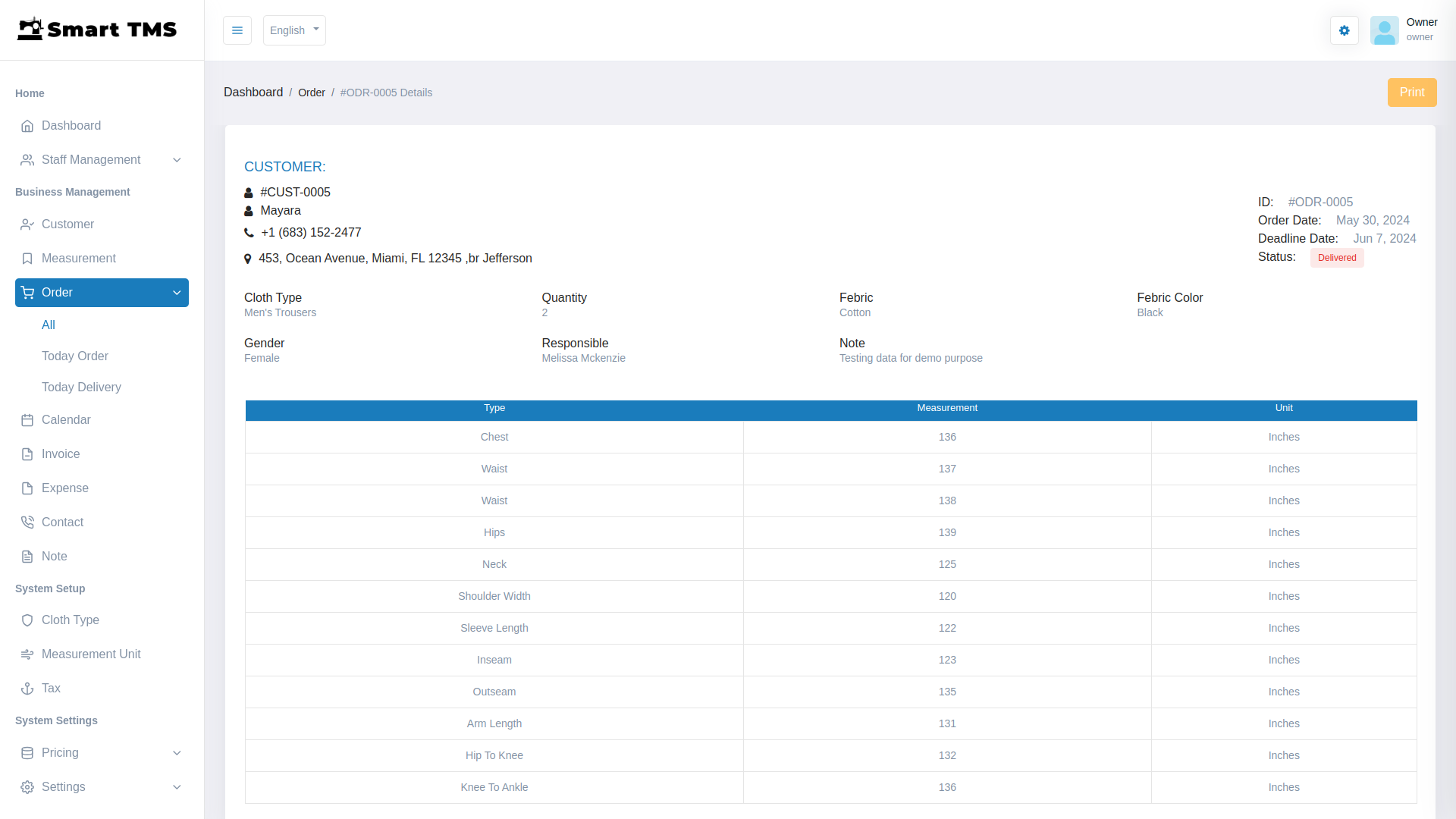Collapse the Order submenu
The width and height of the screenshot is (1456, 819).
pos(176,293)
